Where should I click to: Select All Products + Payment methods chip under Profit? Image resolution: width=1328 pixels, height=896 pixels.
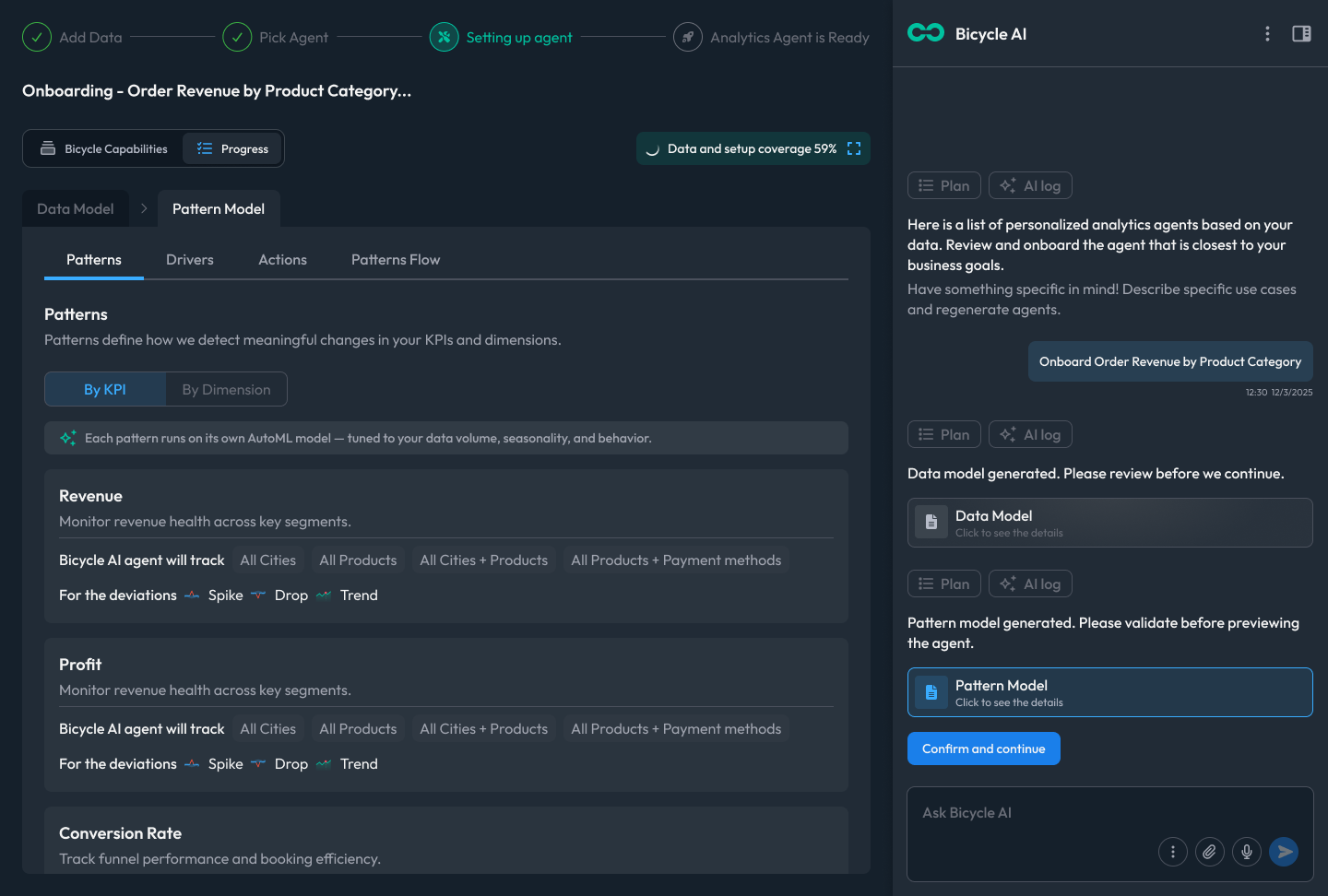click(676, 729)
